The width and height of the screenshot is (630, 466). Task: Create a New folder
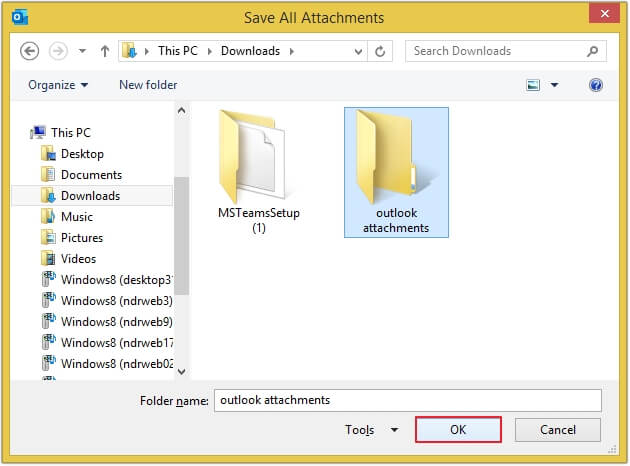(148, 85)
